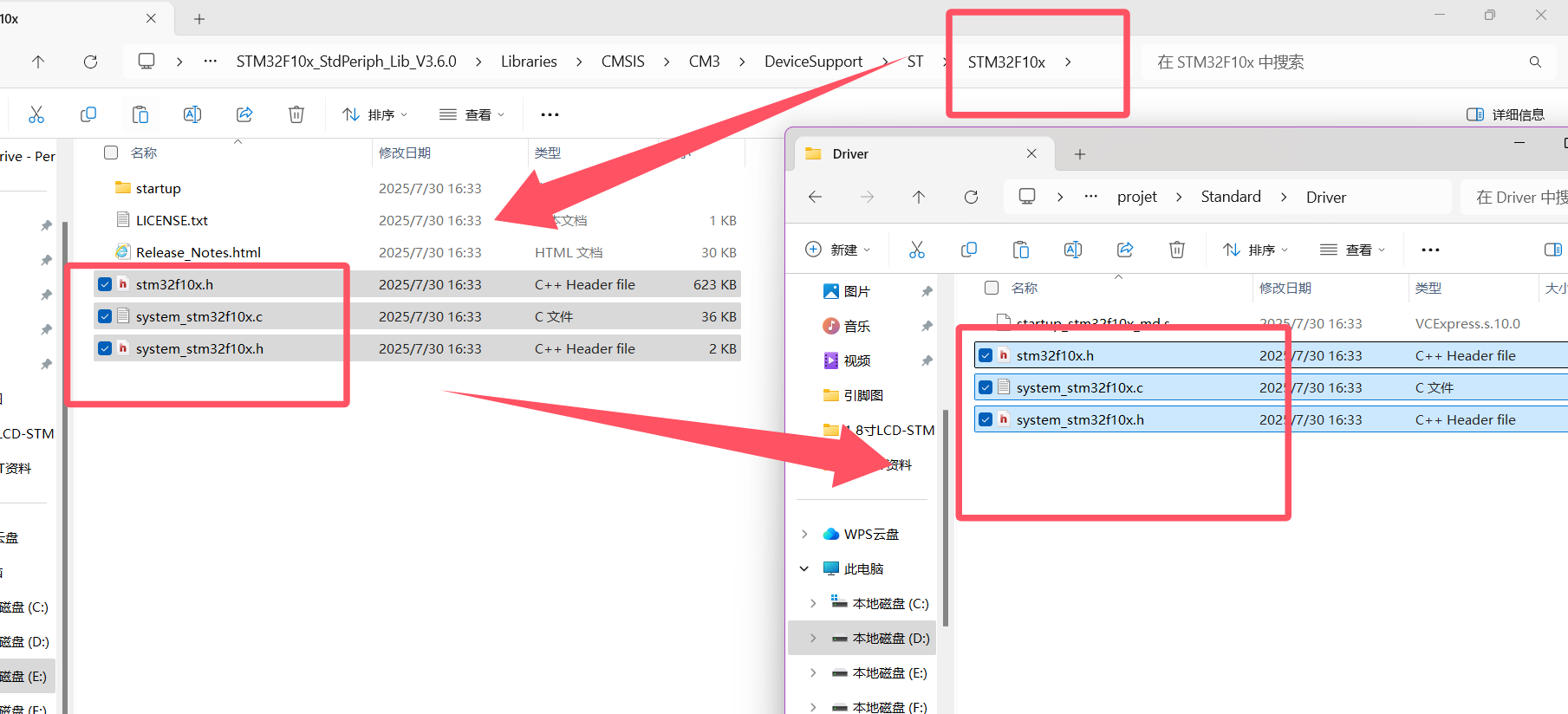This screenshot has height=714, width=1568.
Task: Uncheck stm32f10x.h in Driver window
Action: click(986, 355)
